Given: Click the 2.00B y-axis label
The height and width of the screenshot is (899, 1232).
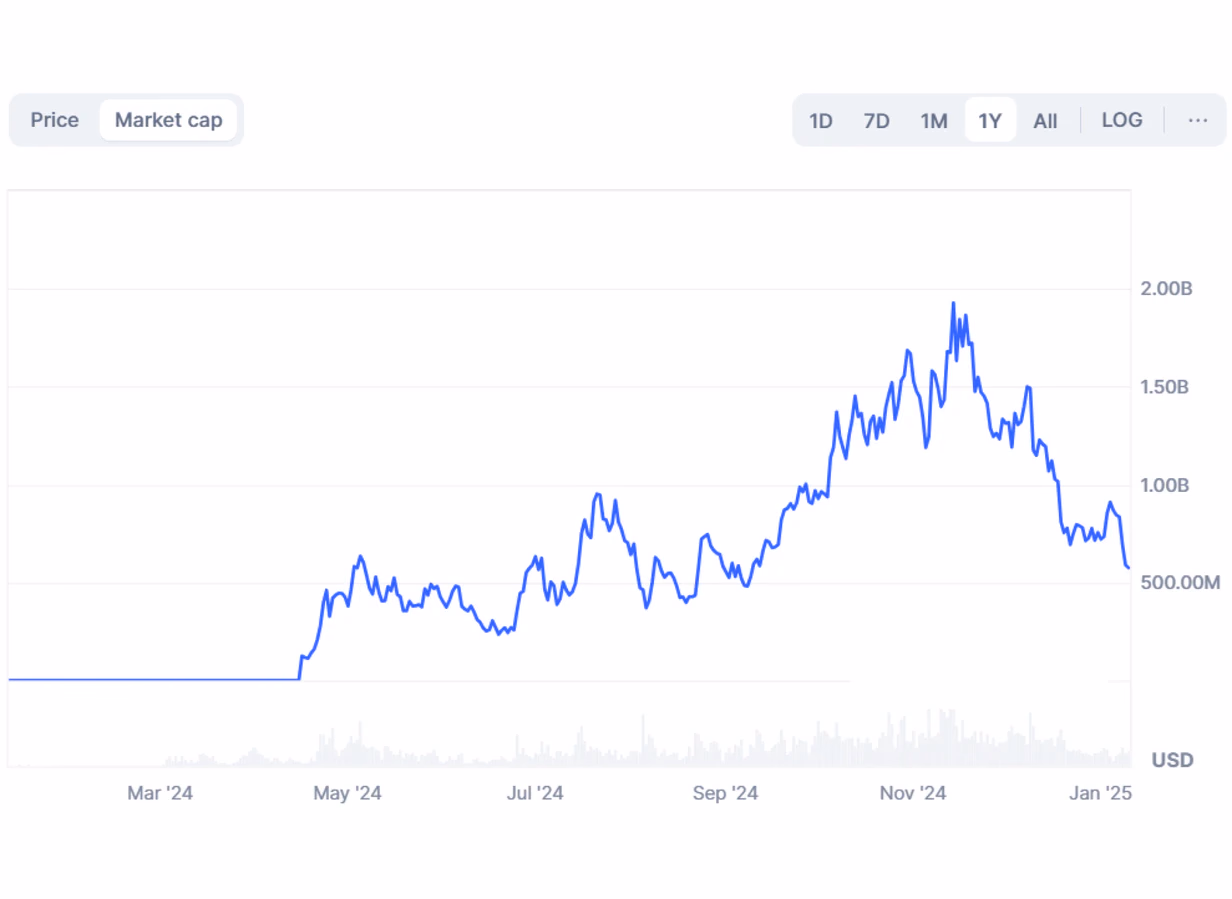Looking at the screenshot, I should point(1166,289).
